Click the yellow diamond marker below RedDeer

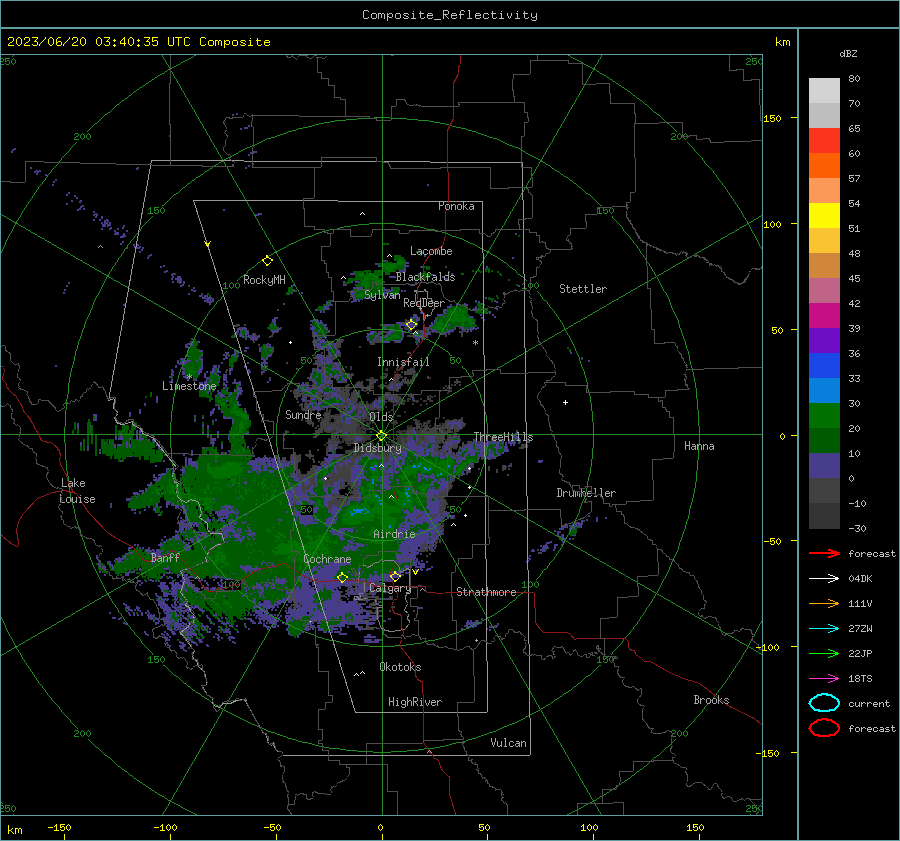point(411,325)
